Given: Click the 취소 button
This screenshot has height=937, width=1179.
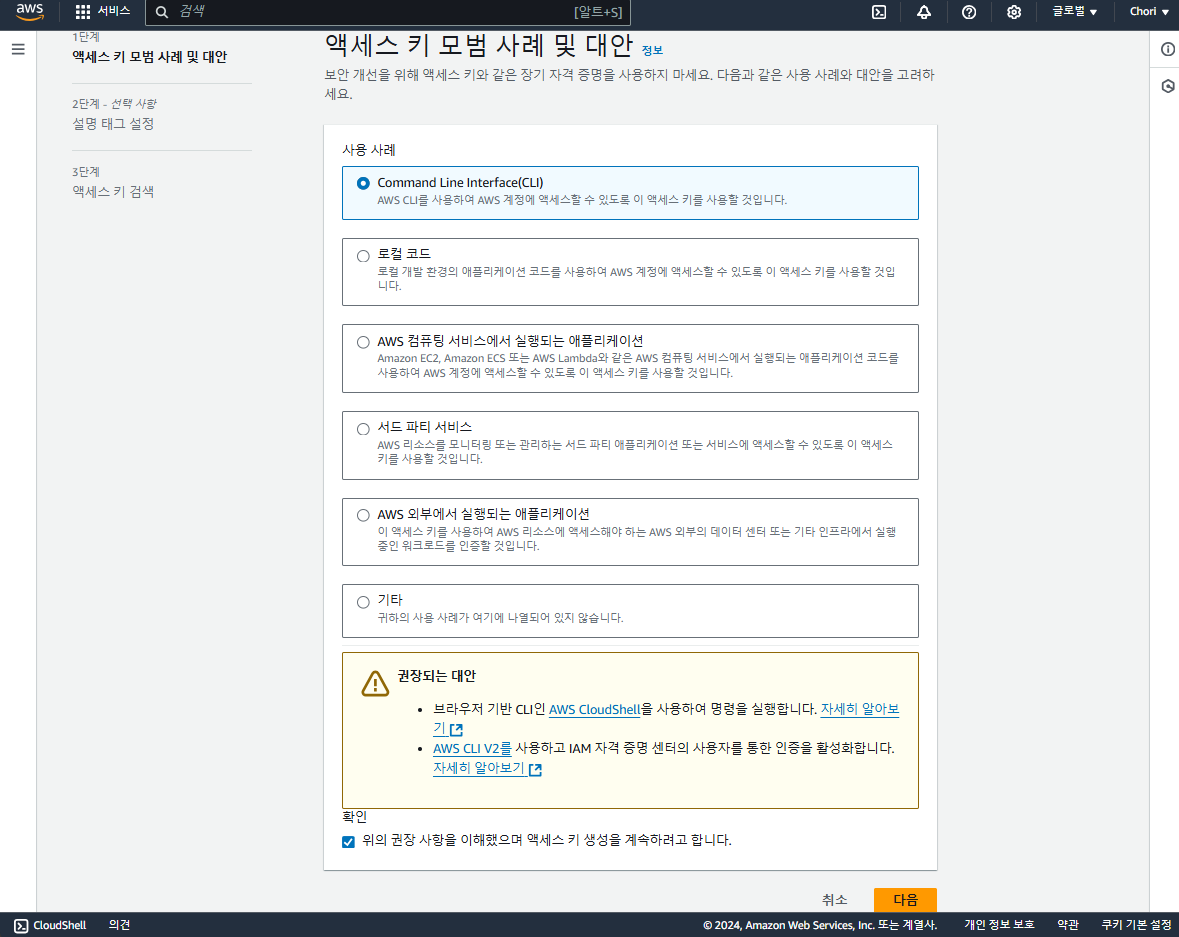Looking at the screenshot, I should coord(835,899).
